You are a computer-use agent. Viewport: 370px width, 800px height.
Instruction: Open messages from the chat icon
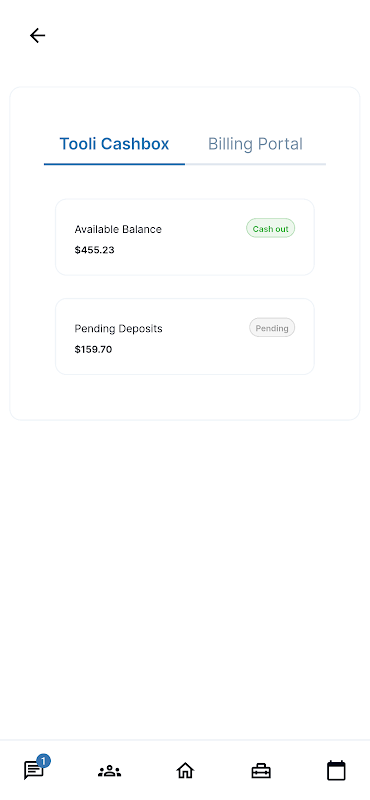click(x=34, y=770)
